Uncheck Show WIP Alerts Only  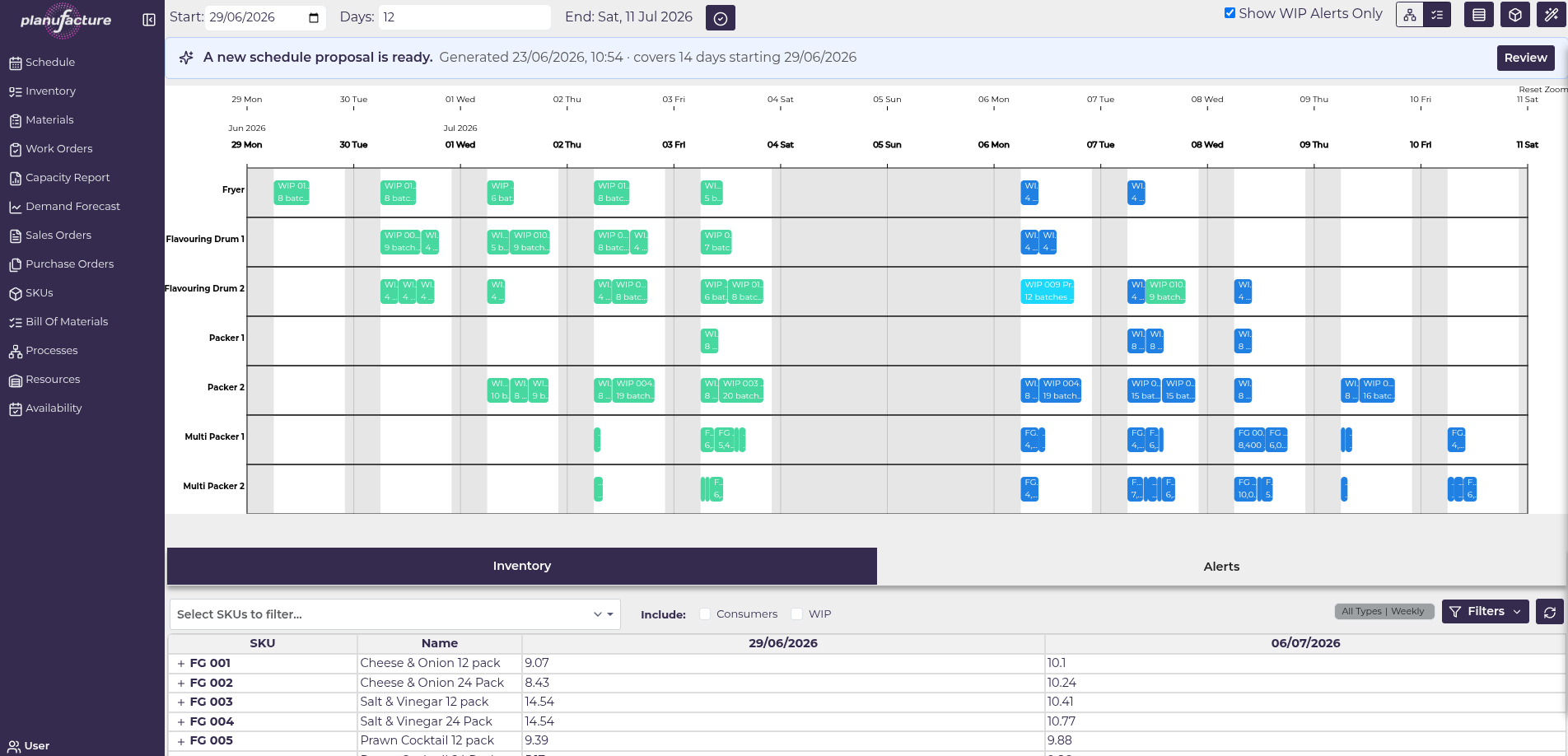click(x=1230, y=13)
